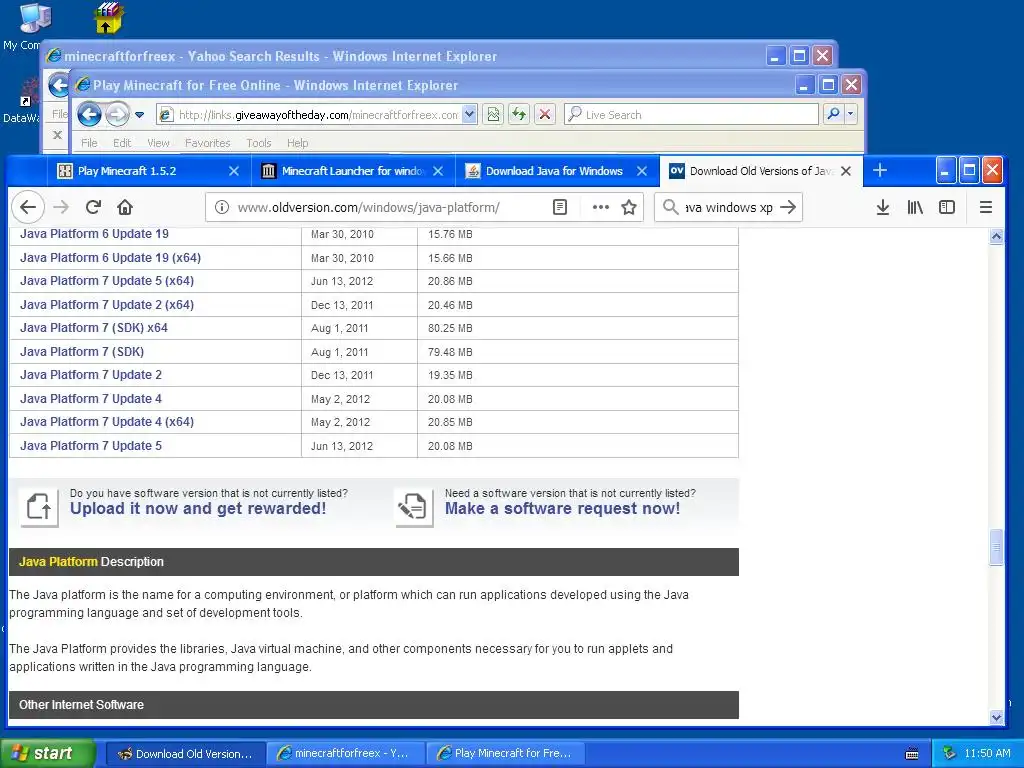This screenshot has height=768, width=1024.
Task: Toggle reader view icon in address bar
Action: pyautogui.click(x=560, y=208)
